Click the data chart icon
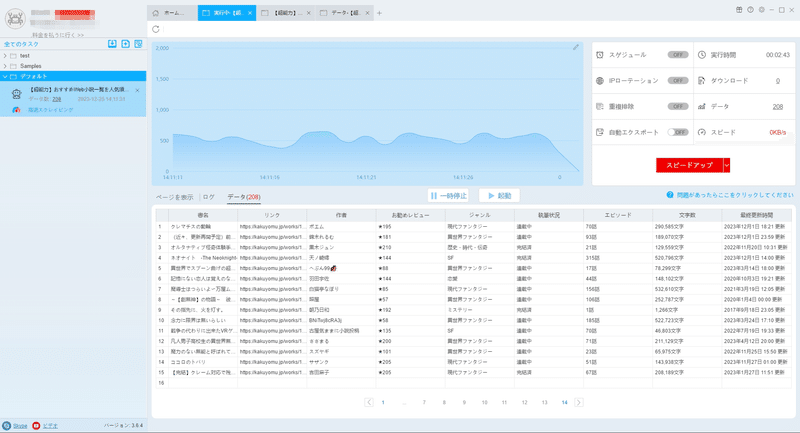Image resolution: width=800 pixels, height=433 pixels. 702,106
